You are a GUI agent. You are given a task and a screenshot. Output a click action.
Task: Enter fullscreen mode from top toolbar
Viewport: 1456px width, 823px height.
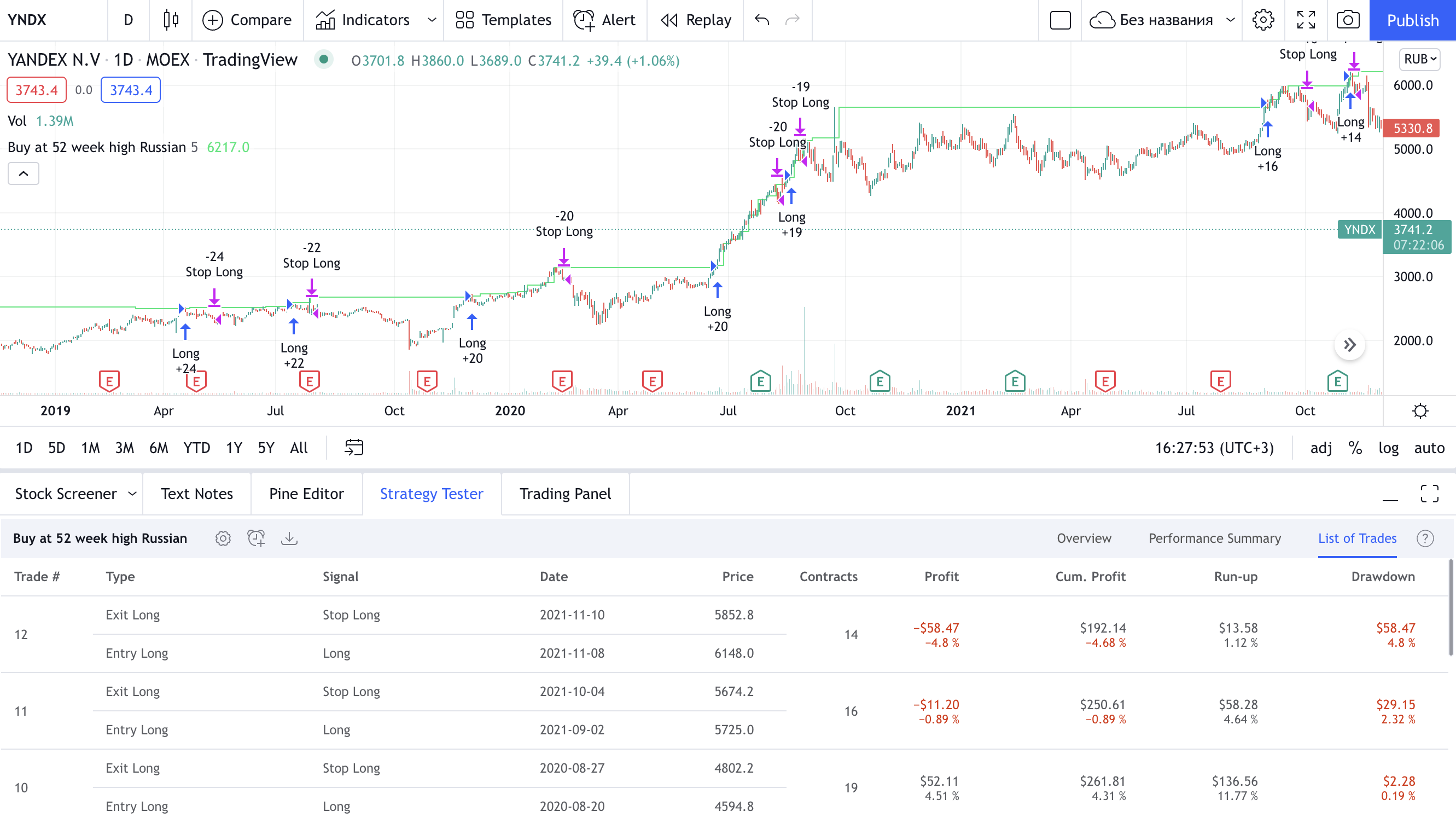pos(1306,20)
